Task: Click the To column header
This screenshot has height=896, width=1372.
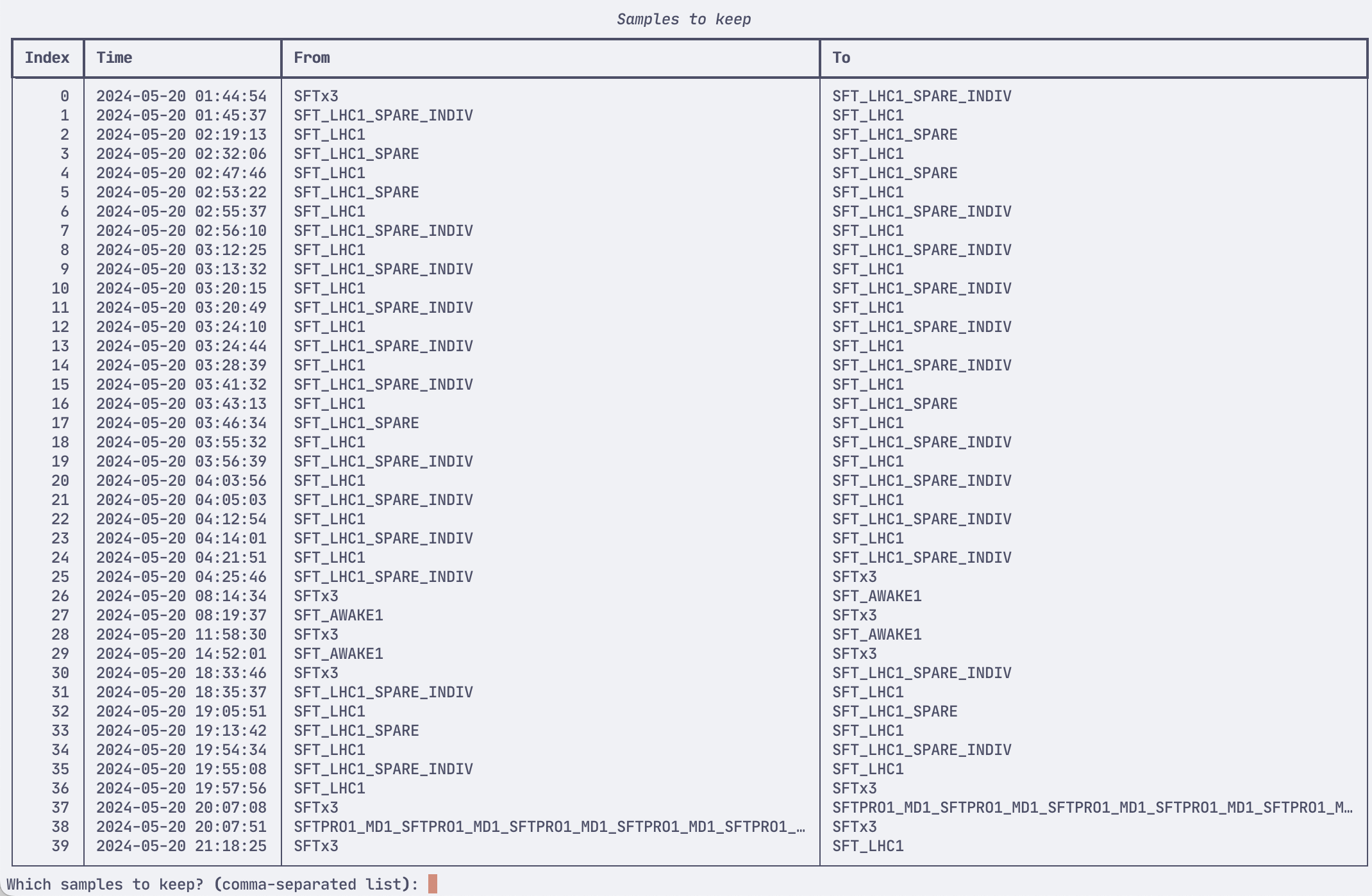Action: (x=841, y=58)
